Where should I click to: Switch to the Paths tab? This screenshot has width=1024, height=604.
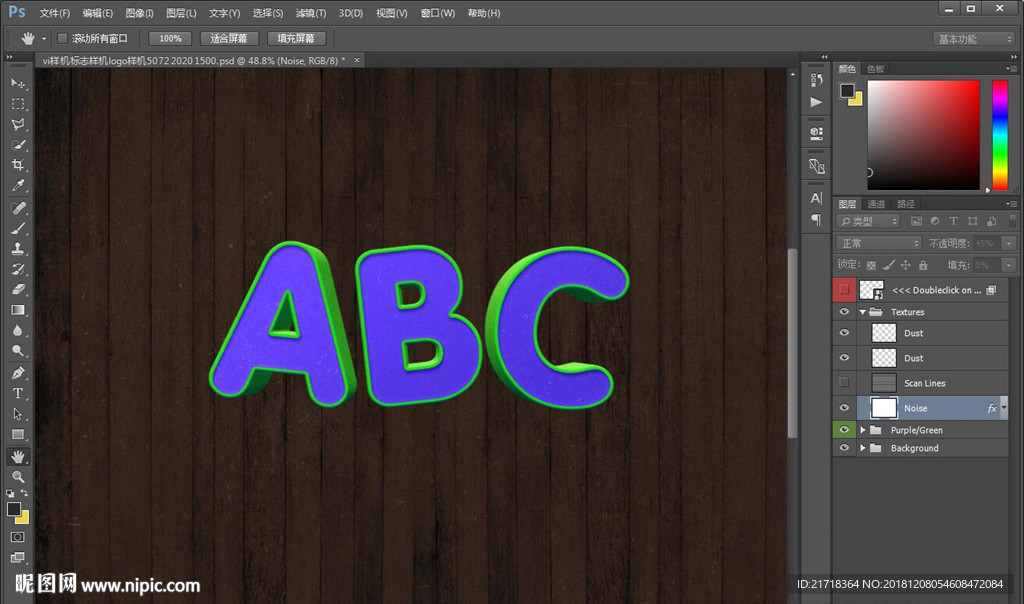coord(905,204)
